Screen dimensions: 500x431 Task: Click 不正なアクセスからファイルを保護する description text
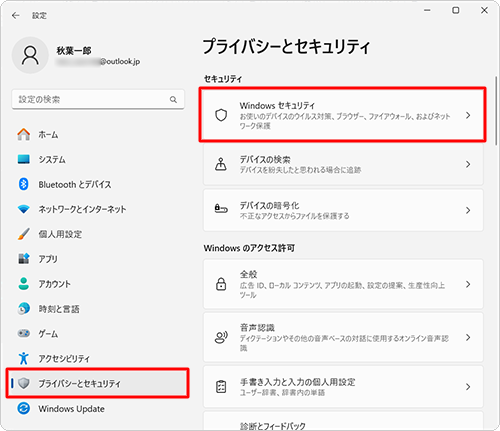coord(294,216)
